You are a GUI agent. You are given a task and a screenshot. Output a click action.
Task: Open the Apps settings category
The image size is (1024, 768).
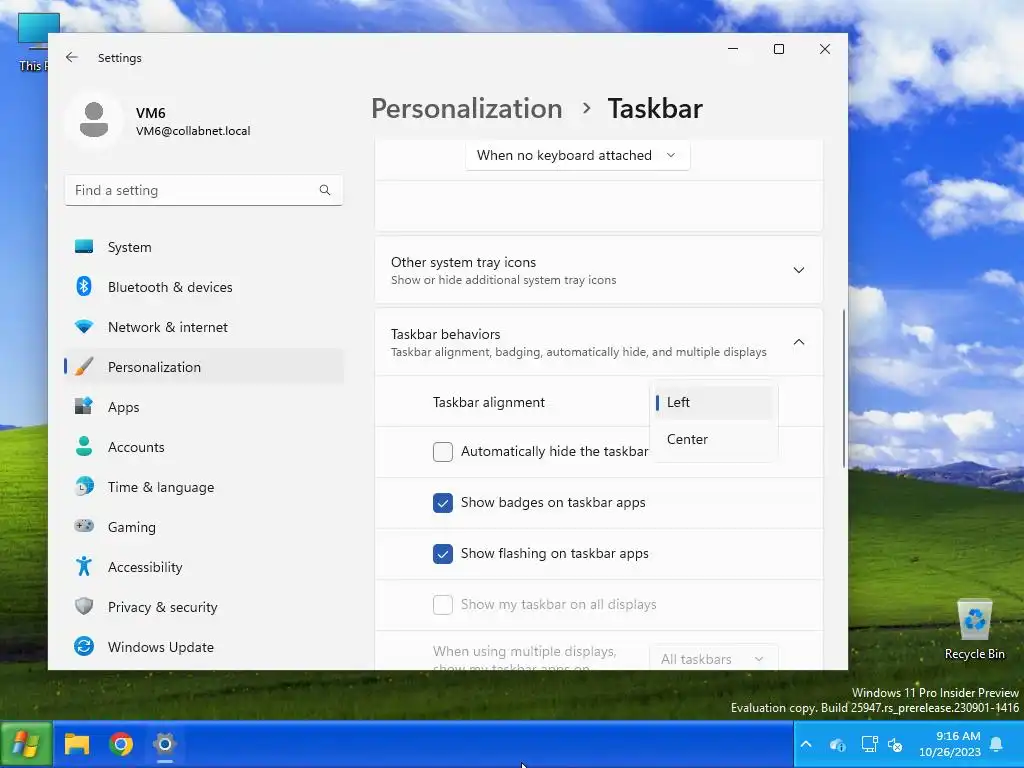tap(204, 407)
